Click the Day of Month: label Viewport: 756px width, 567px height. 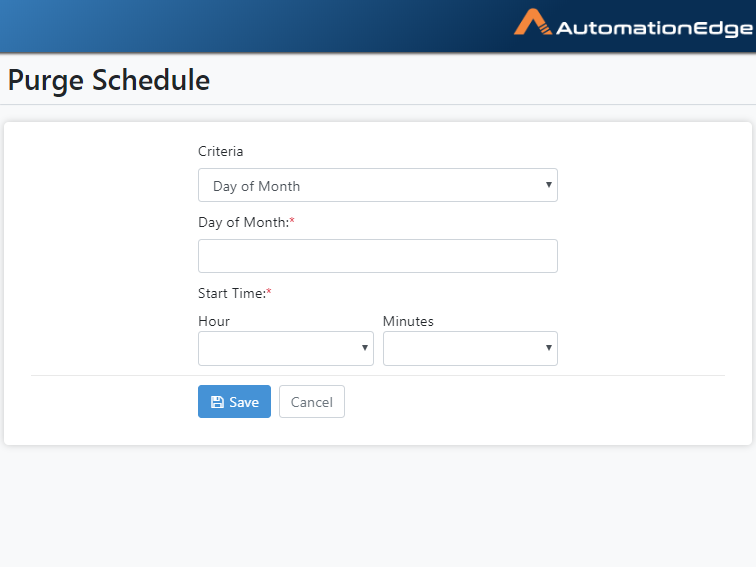[243, 222]
